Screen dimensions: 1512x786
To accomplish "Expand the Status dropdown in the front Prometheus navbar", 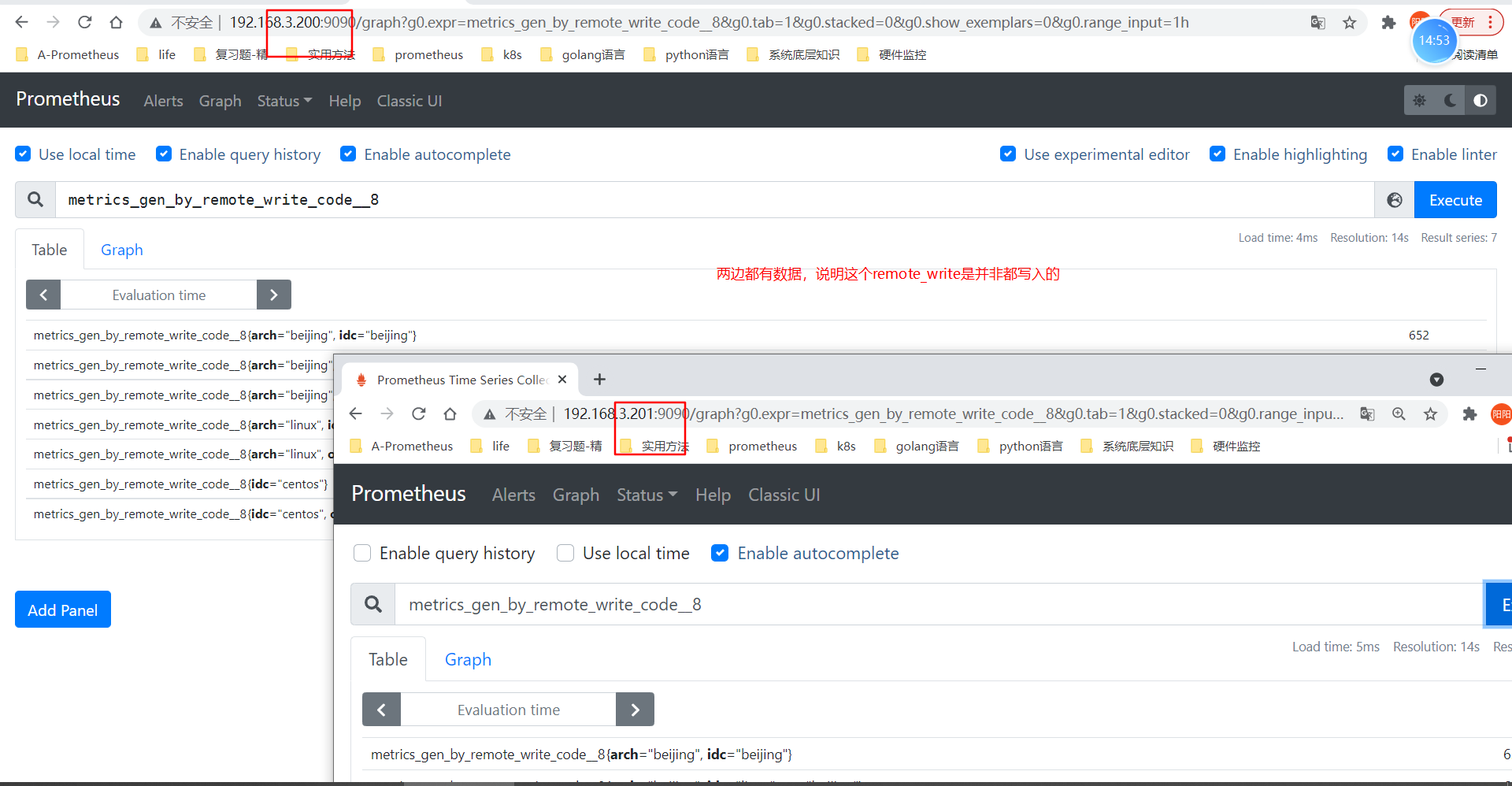I will point(647,495).
